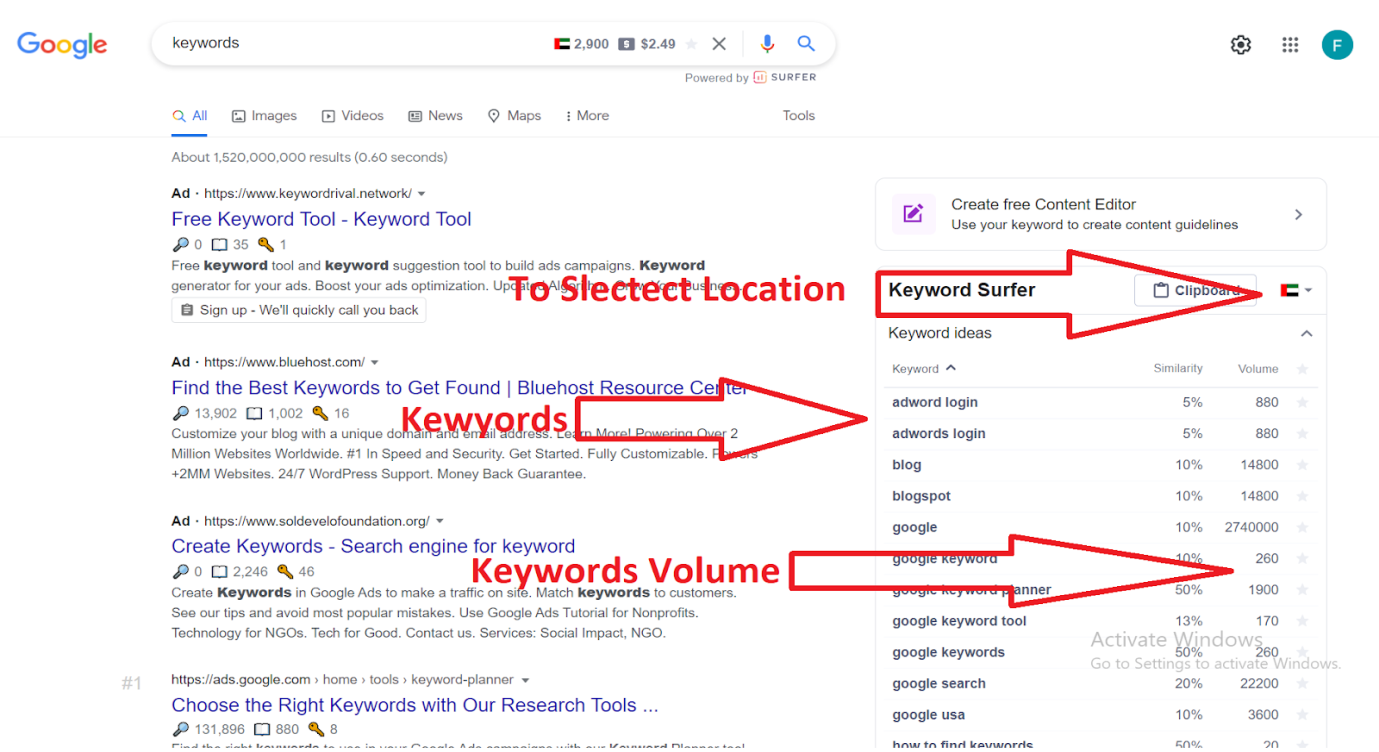Star all keywords via header star
The height and width of the screenshot is (752, 1379).
(x=1302, y=369)
